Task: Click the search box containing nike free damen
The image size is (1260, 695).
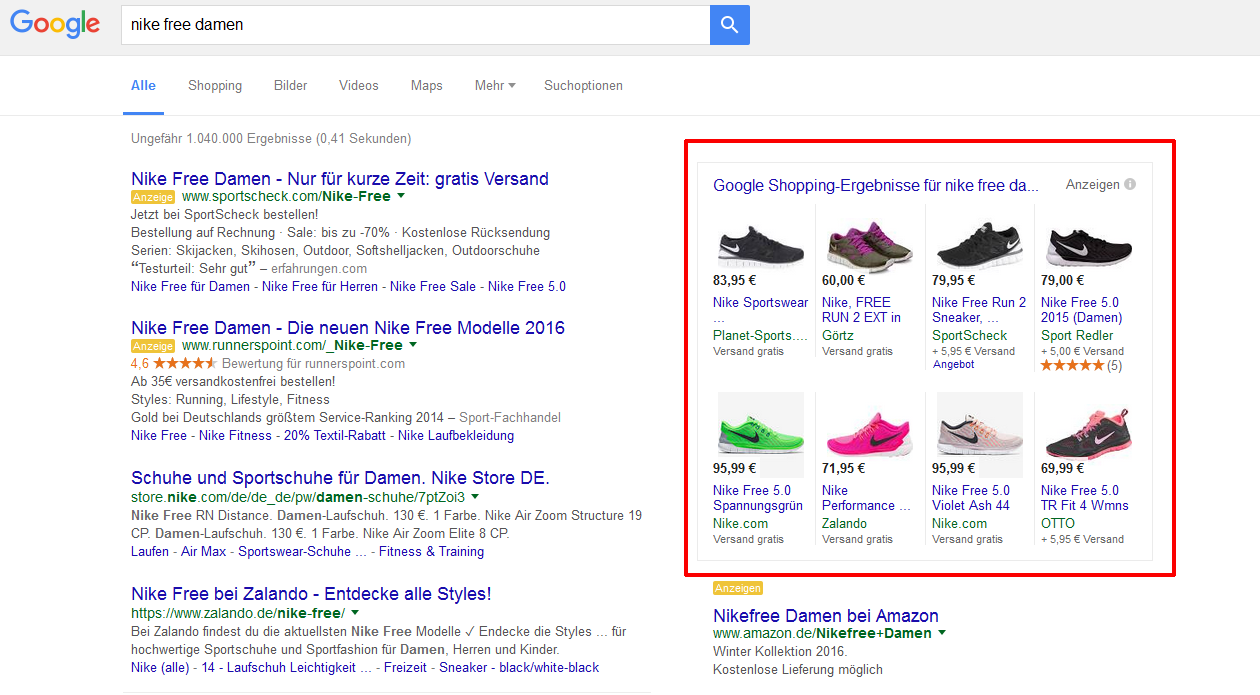Action: pos(415,24)
